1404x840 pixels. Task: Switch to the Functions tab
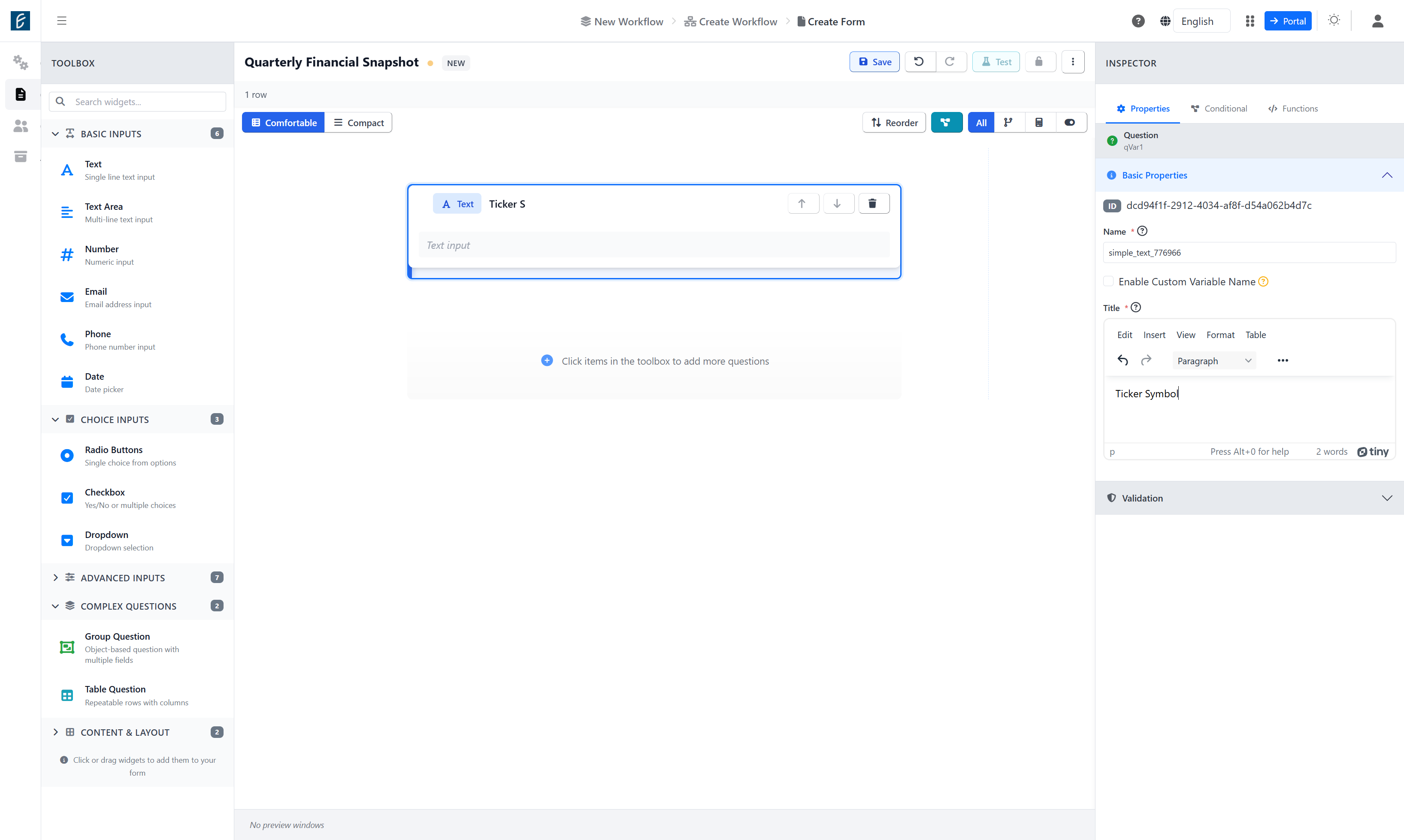[1292, 109]
